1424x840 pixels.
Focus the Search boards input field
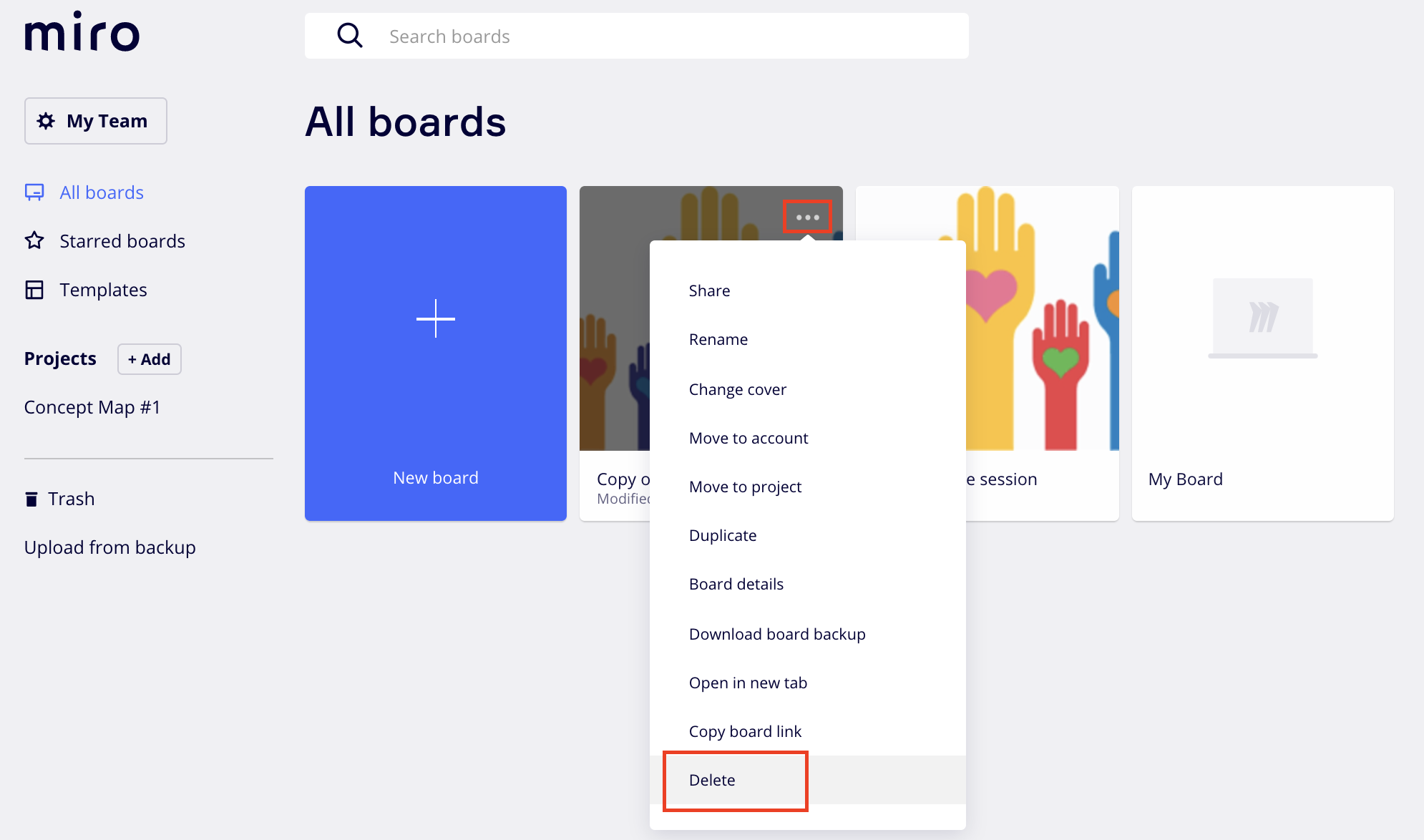tap(637, 36)
